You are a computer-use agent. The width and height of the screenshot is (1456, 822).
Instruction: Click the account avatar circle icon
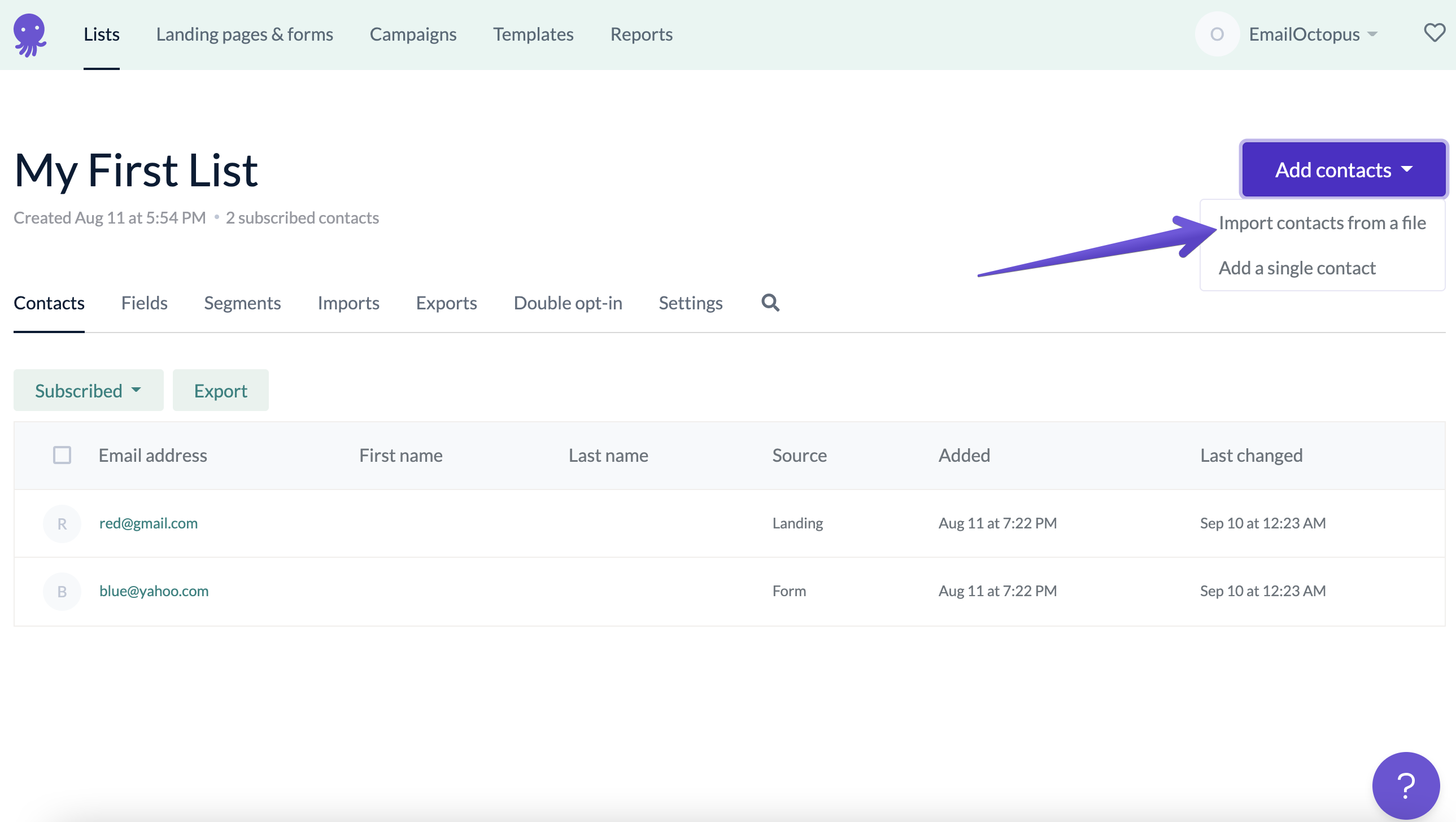click(x=1217, y=34)
